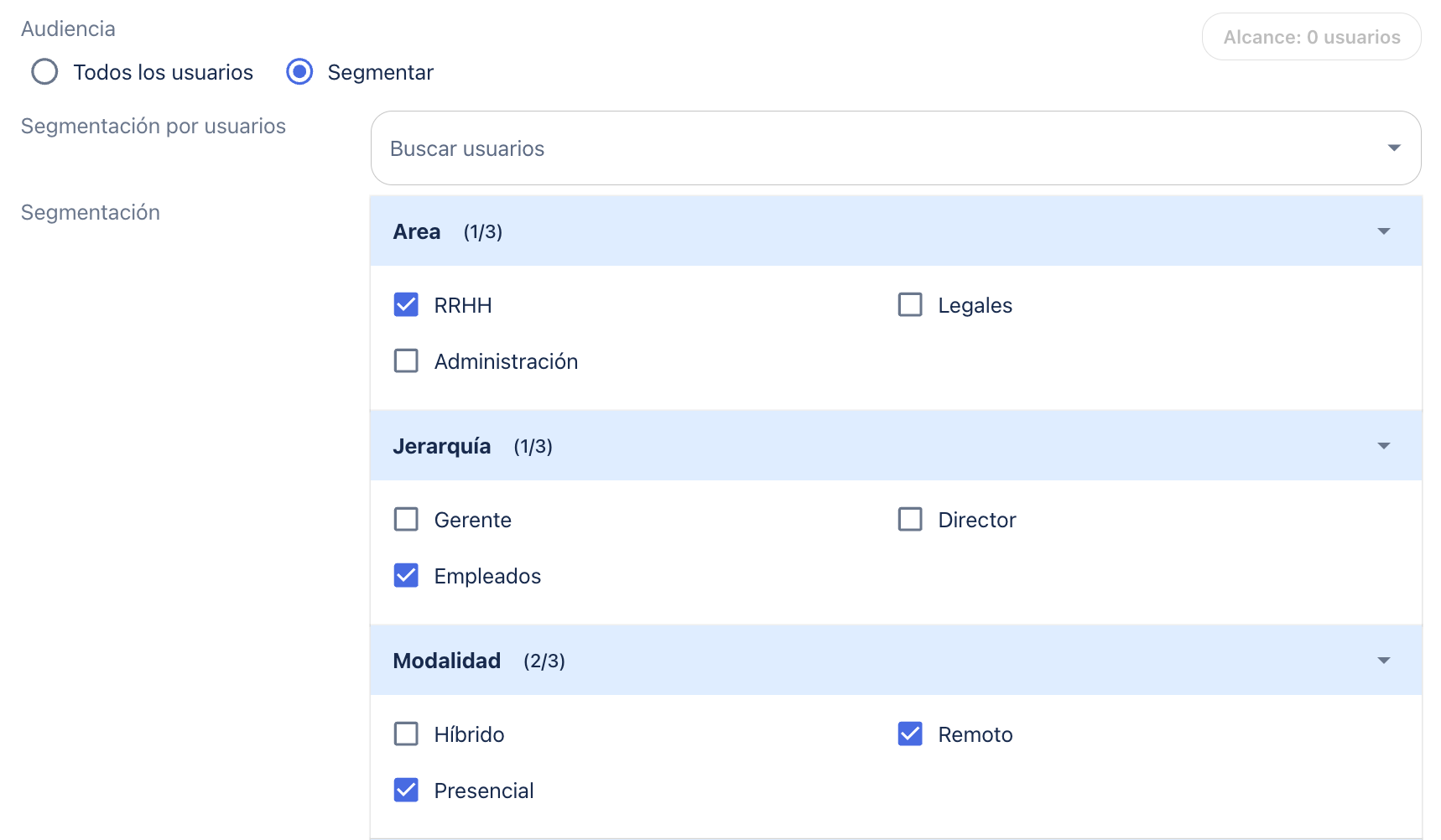The width and height of the screenshot is (1441, 840).
Task: Select the Segmentar radio option
Action: [299, 72]
